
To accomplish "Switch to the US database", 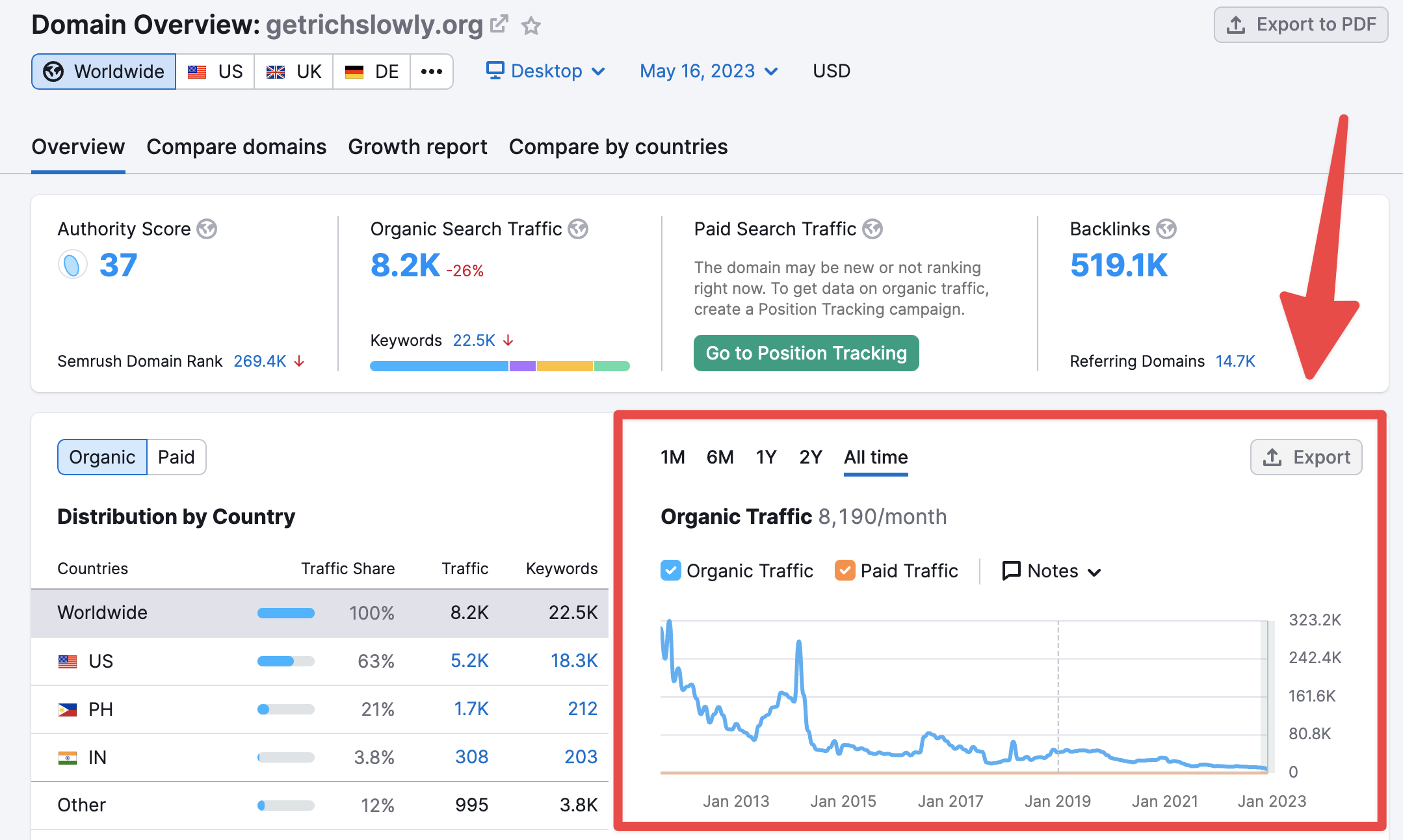I will 215,72.
